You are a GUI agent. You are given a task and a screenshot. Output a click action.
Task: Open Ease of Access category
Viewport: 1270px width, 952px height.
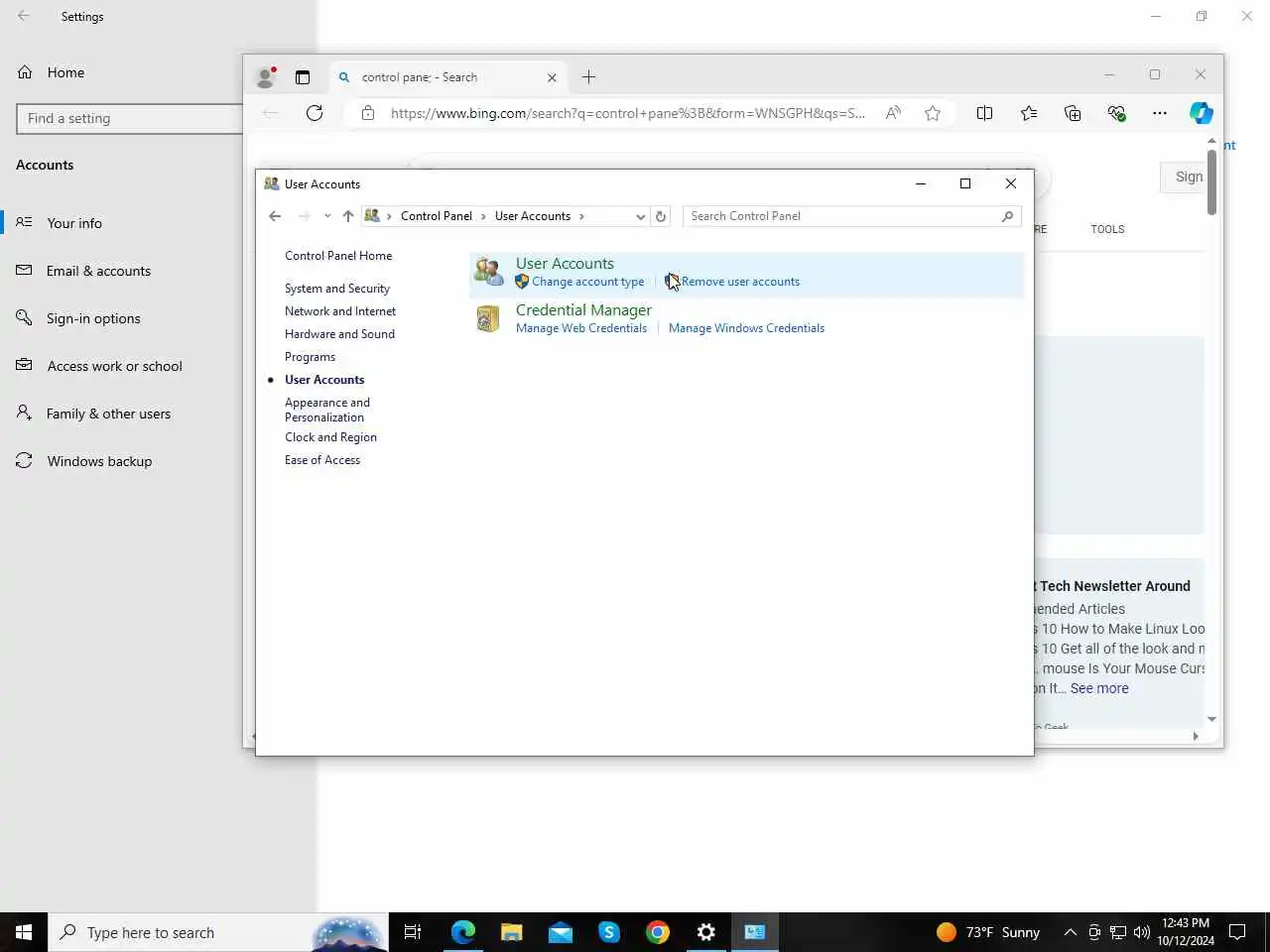322,460
